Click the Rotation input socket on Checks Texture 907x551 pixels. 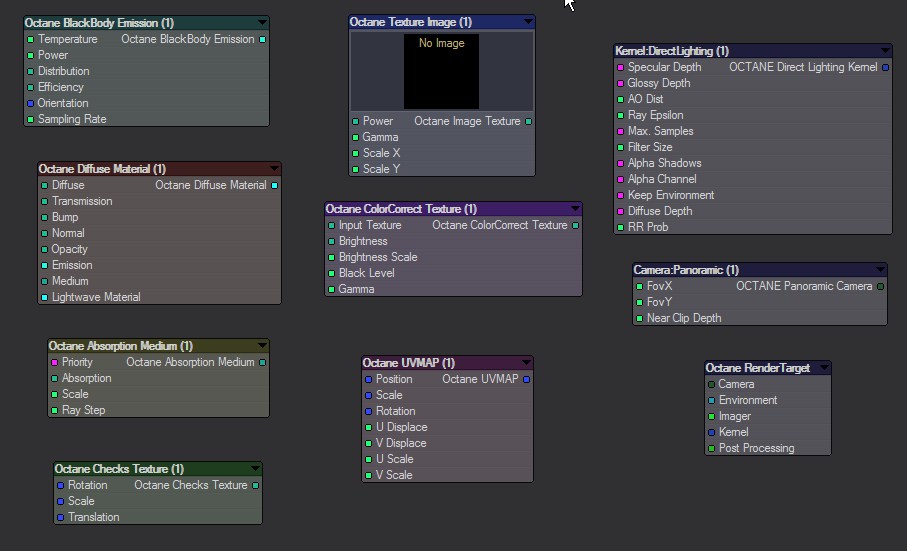point(61,486)
